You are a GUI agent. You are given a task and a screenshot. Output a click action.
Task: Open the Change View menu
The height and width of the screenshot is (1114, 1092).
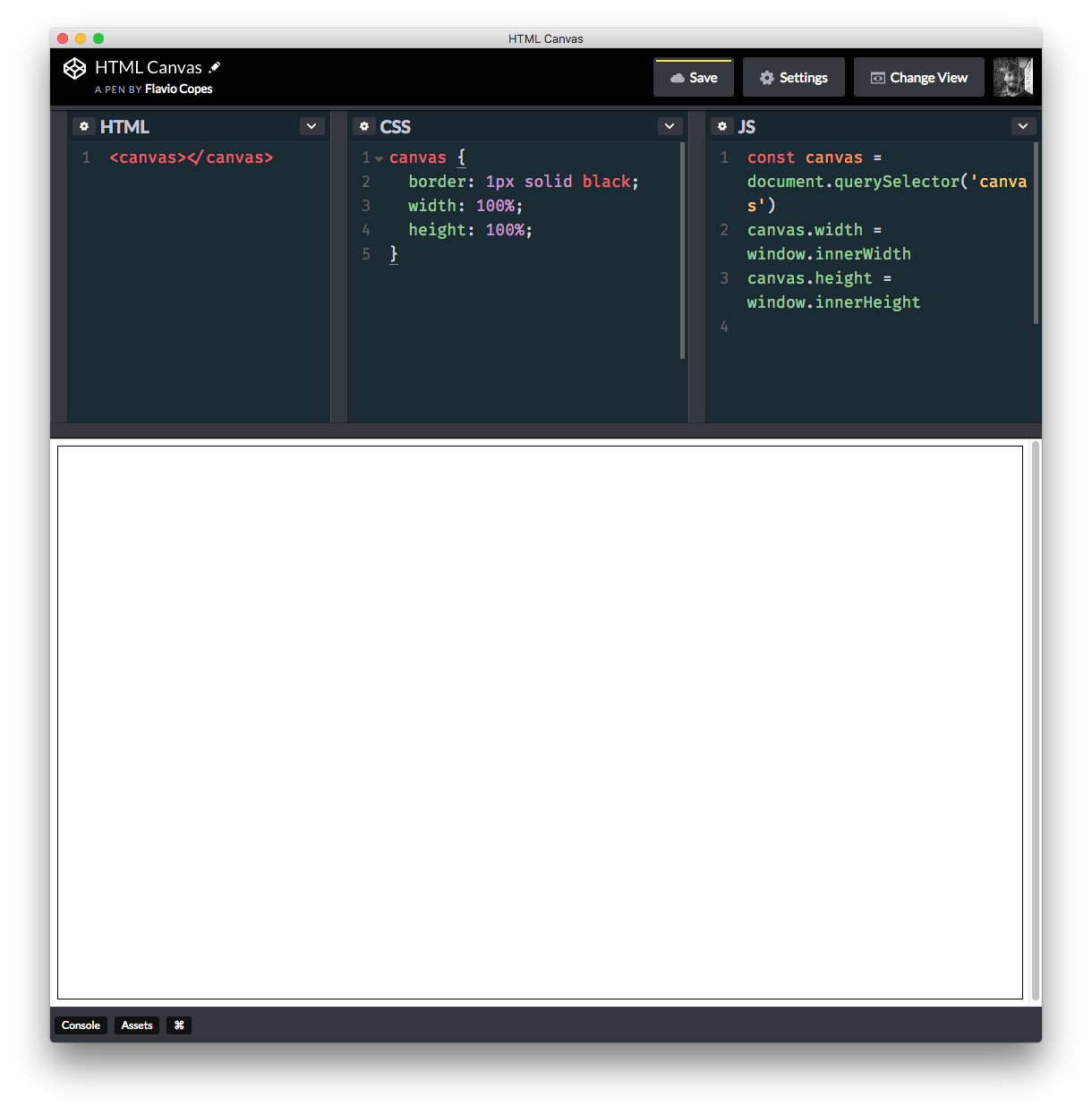(919, 78)
